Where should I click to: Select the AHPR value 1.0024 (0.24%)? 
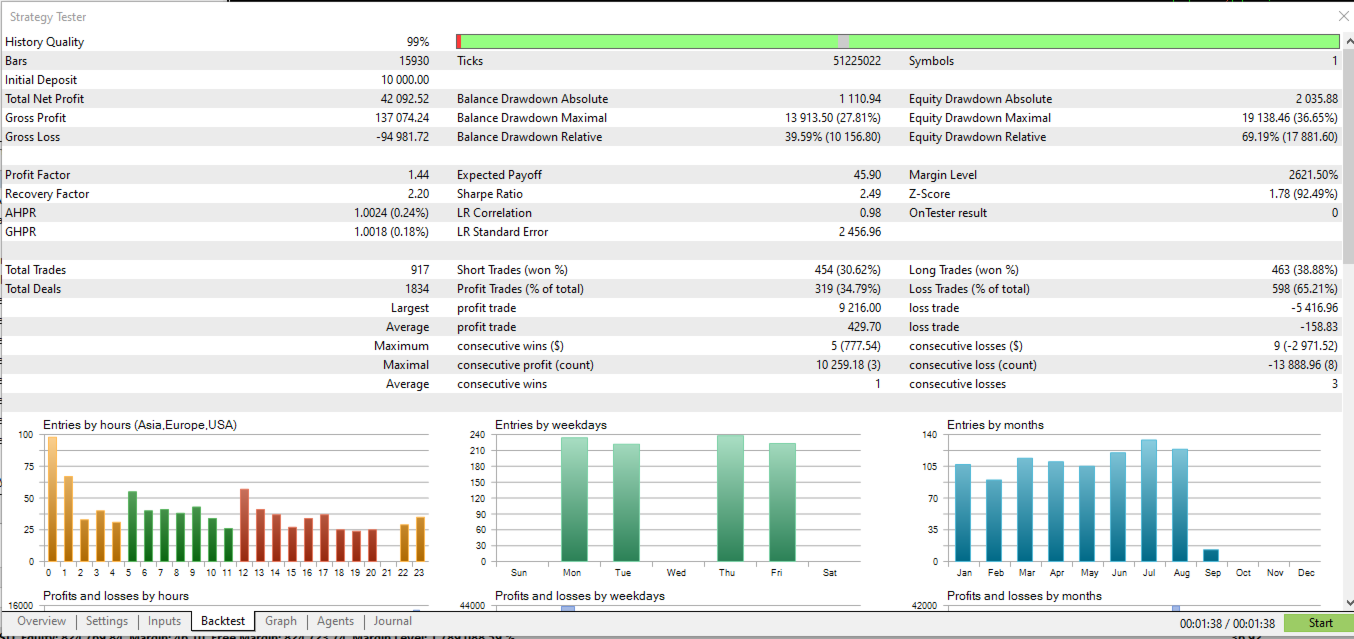click(x=391, y=213)
